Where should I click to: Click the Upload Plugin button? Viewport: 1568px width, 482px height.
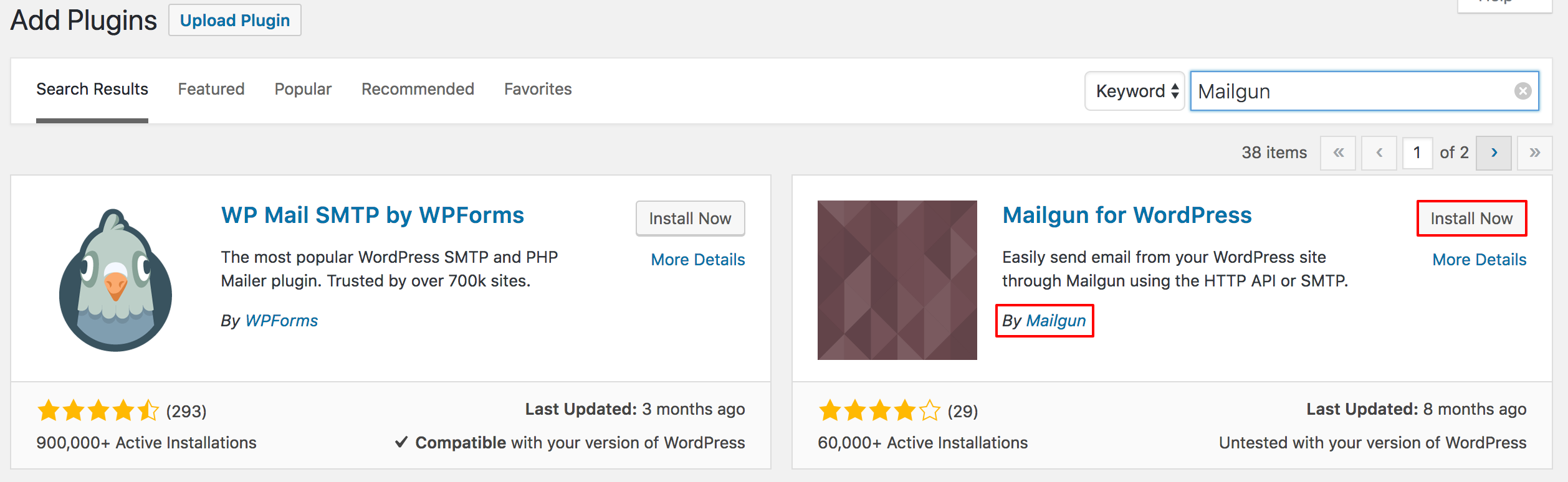(x=235, y=21)
